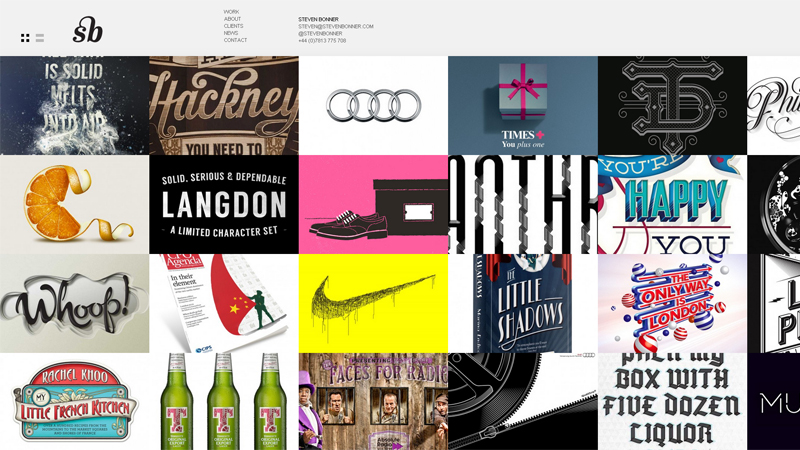The width and height of the screenshot is (800, 450).
Task: Open the Hackney lettering thumbnail
Action: [x=224, y=106]
